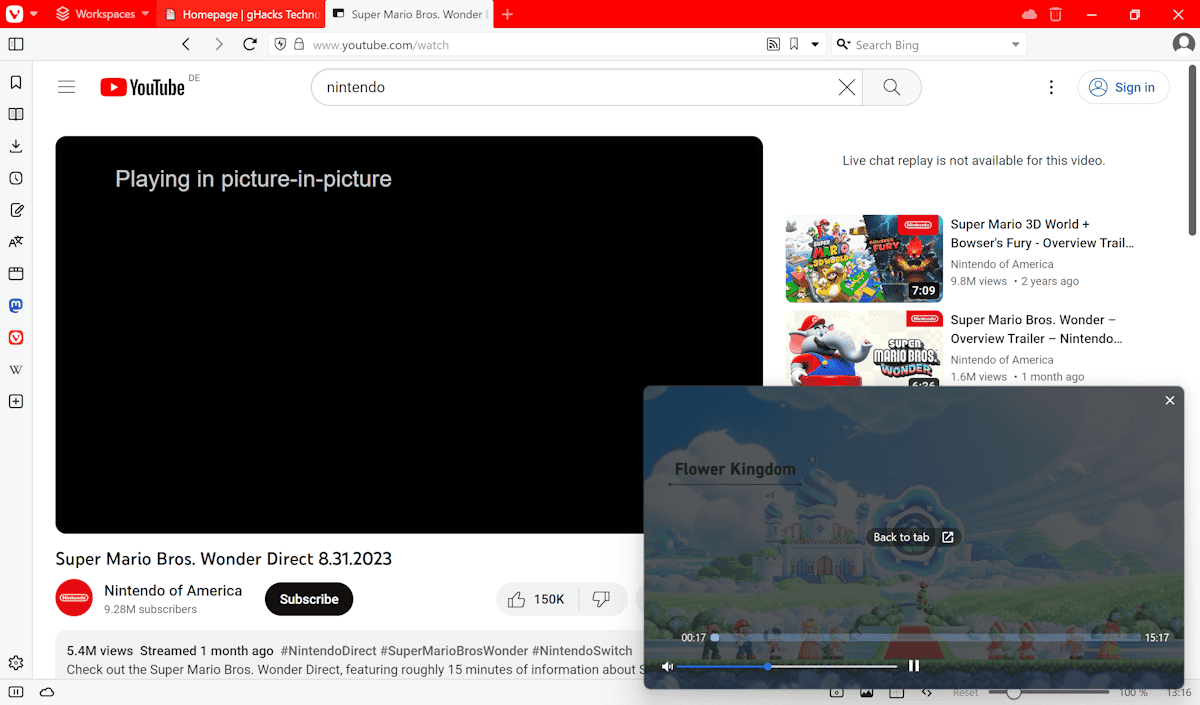Click the reload page button
Image resolution: width=1200 pixels, height=705 pixels.
point(250,44)
